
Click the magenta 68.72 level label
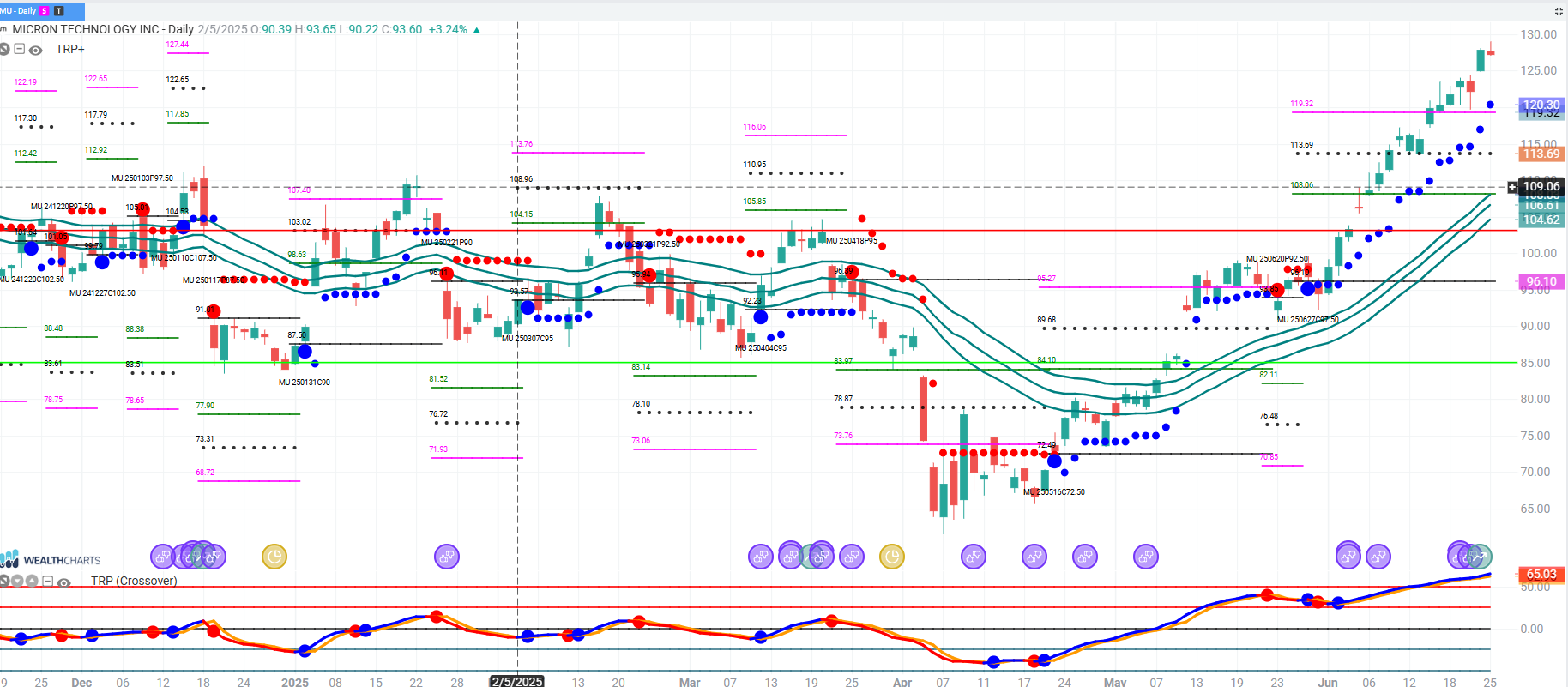pyautogui.click(x=205, y=473)
